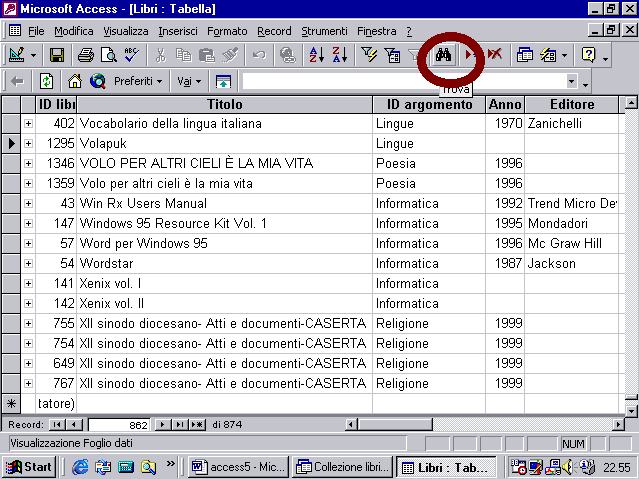639x479 pixels.
Task: Expand the Xenix vol. II row
Action: point(28,303)
